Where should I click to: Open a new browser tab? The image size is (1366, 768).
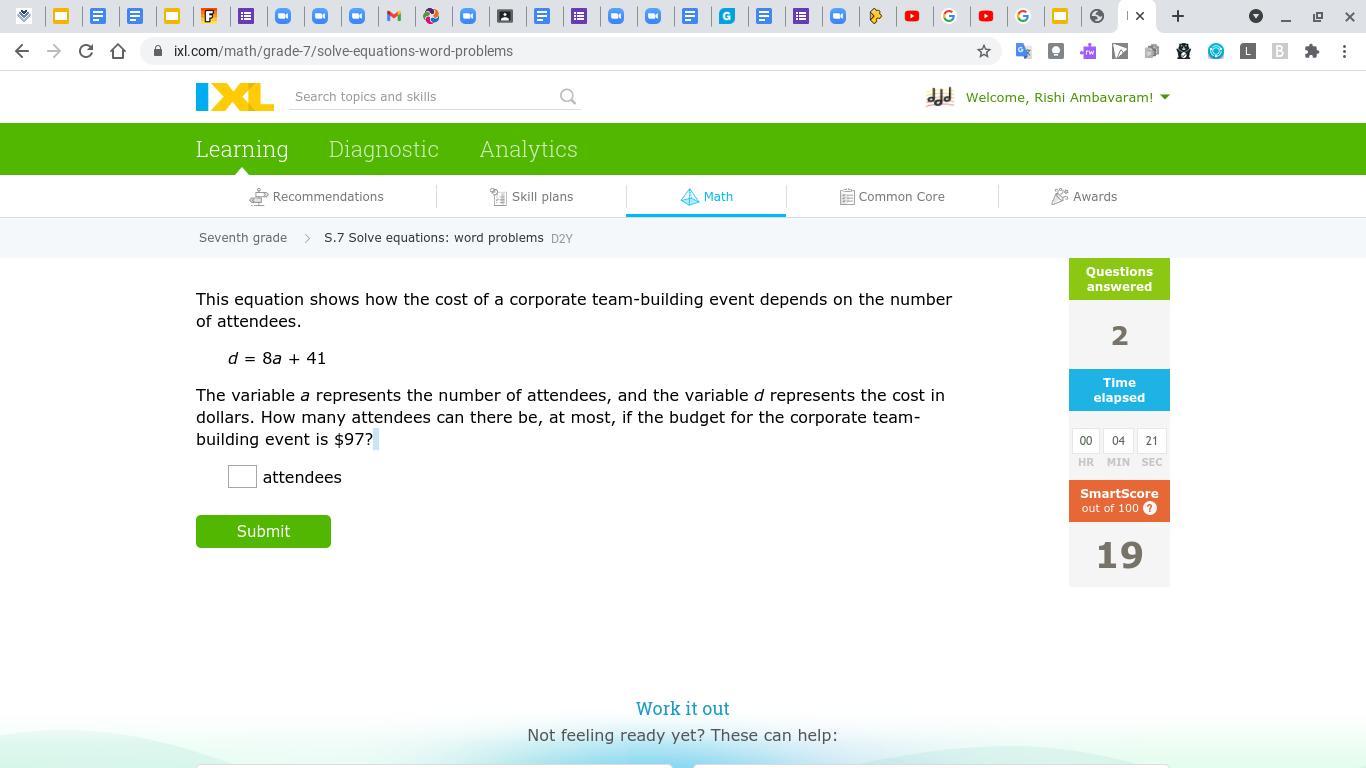point(1178,16)
